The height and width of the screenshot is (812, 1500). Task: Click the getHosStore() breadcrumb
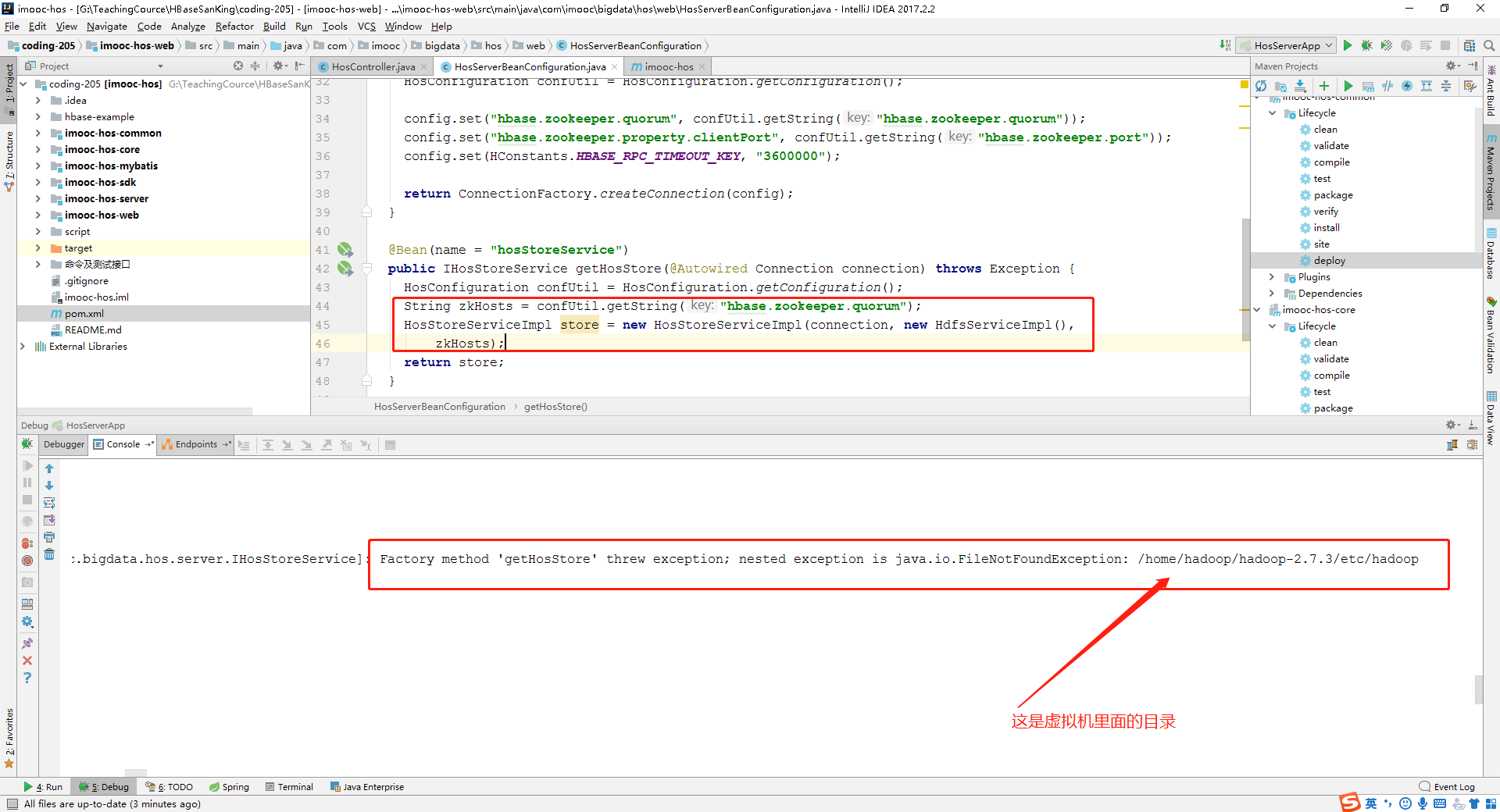[x=555, y=407]
